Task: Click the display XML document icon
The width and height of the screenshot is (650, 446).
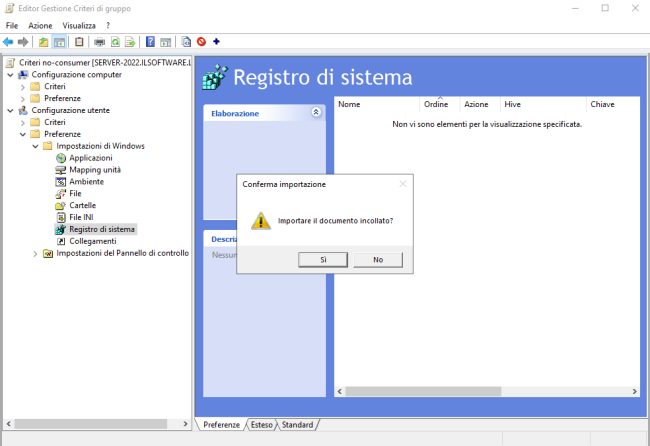Action: 186,42
